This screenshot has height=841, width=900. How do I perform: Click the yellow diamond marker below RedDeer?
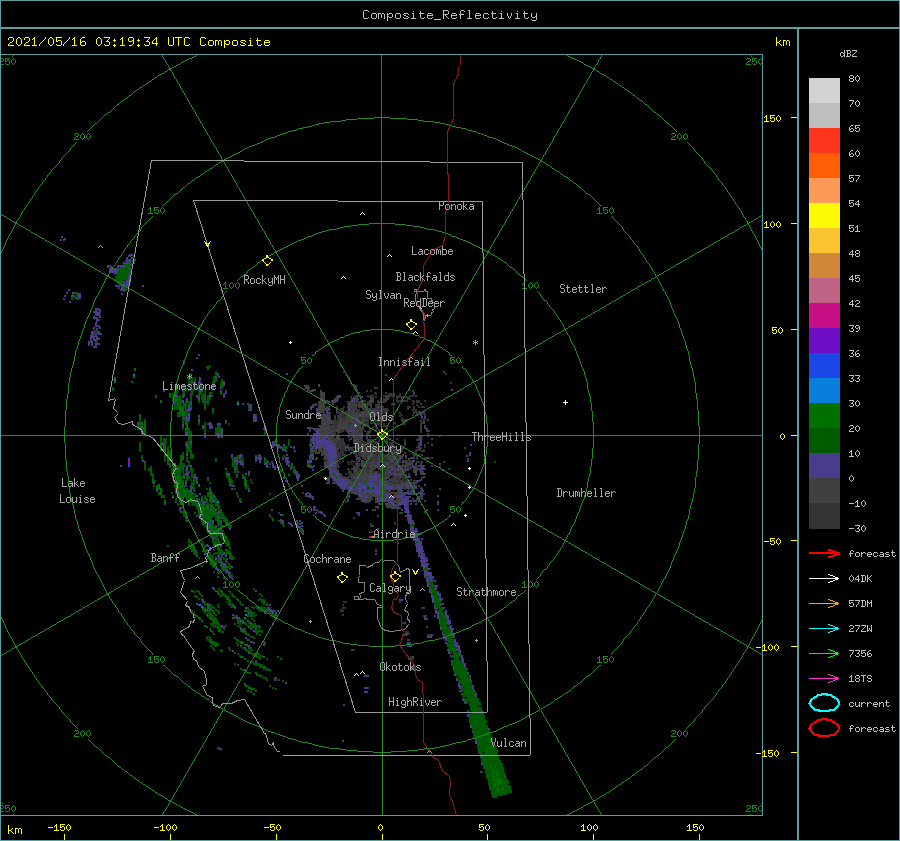tap(411, 325)
